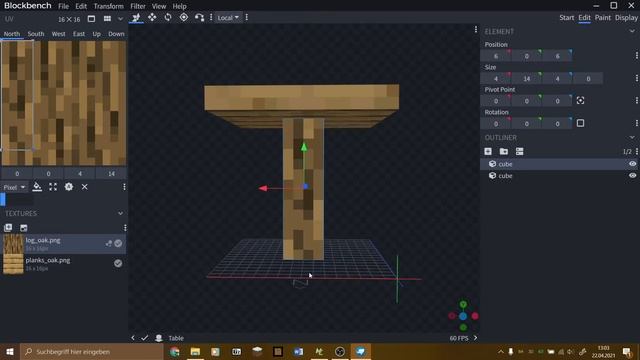This screenshot has height=360, width=640.
Task: Collapse the Textures panel
Action: [x=120, y=213]
